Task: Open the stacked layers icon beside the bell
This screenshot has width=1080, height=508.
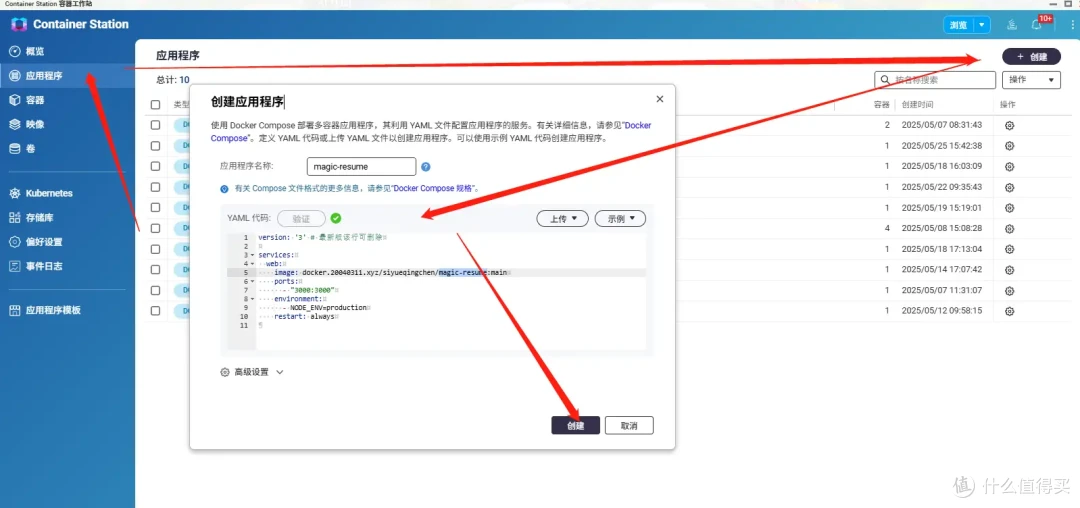Action: [1011, 25]
